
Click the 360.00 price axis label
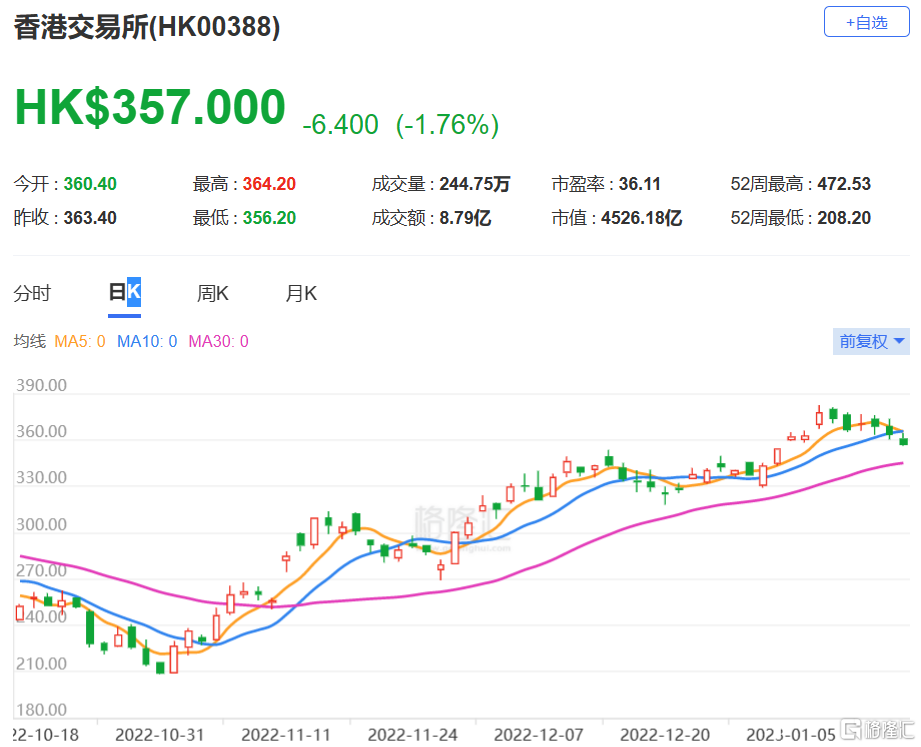(41, 432)
